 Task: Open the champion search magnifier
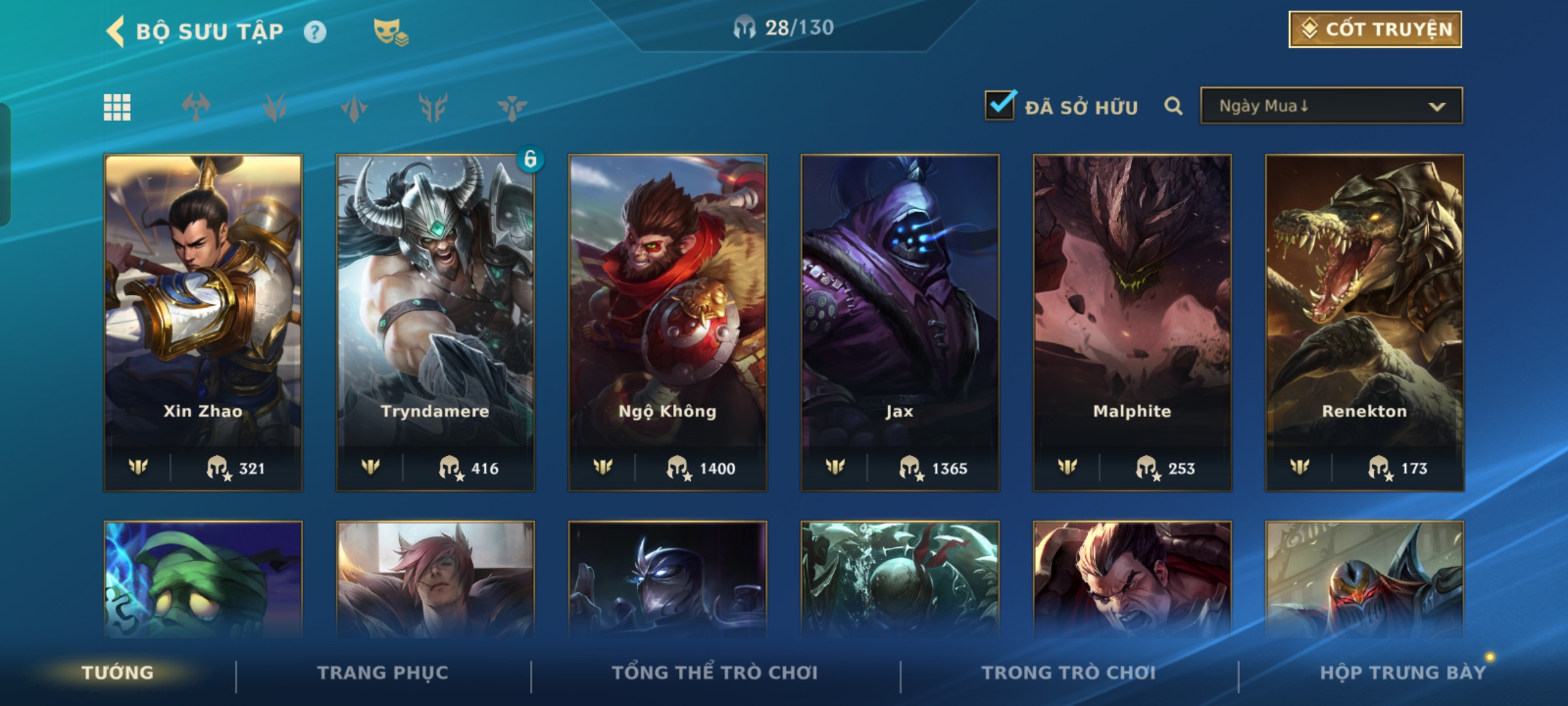[x=1173, y=106]
